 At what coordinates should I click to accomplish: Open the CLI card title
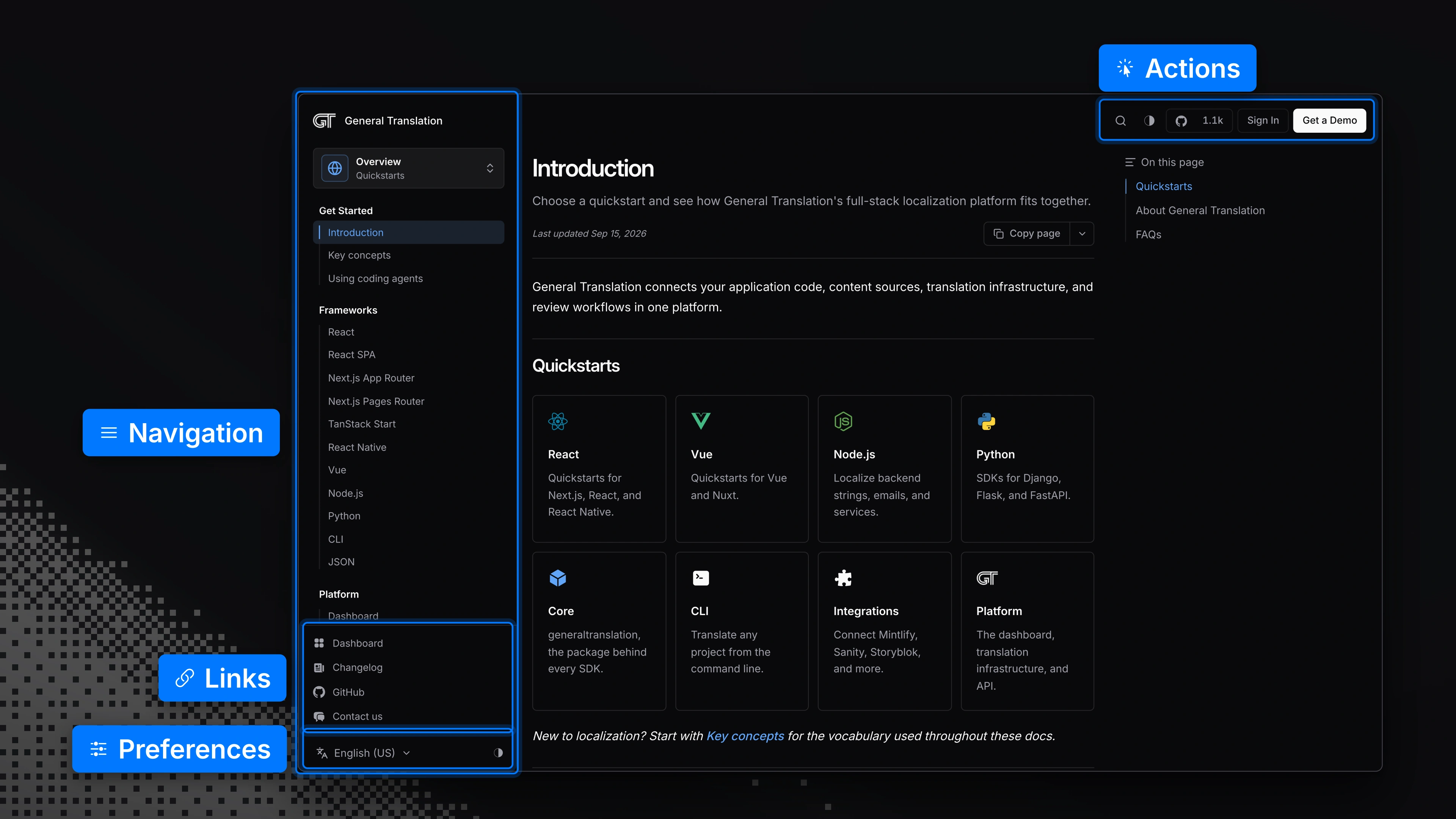[699, 611]
